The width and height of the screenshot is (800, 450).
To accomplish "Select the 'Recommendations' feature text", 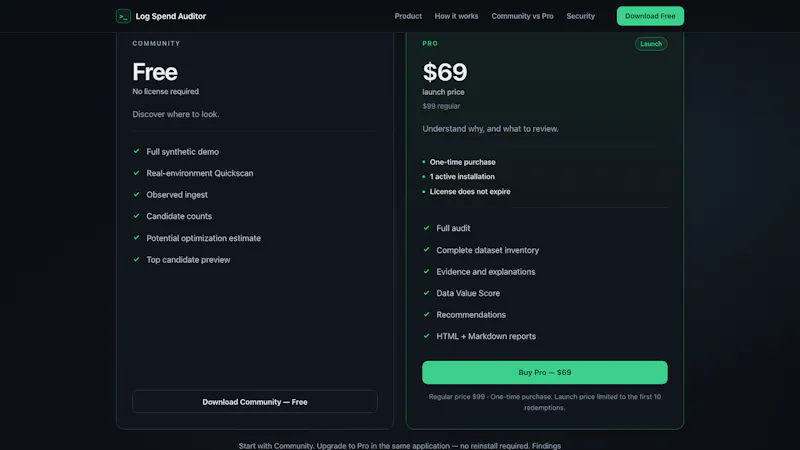I will pyautogui.click(x=471, y=315).
